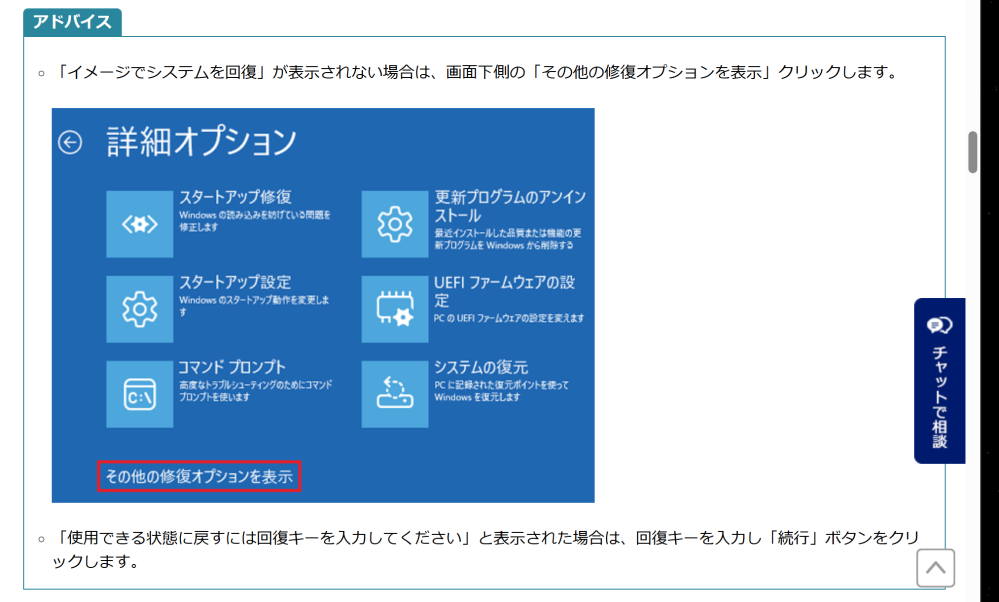Screen dimensions: 999x602
Task: Click the scroll-to-top arrow button
Action: (x=936, y=568)
